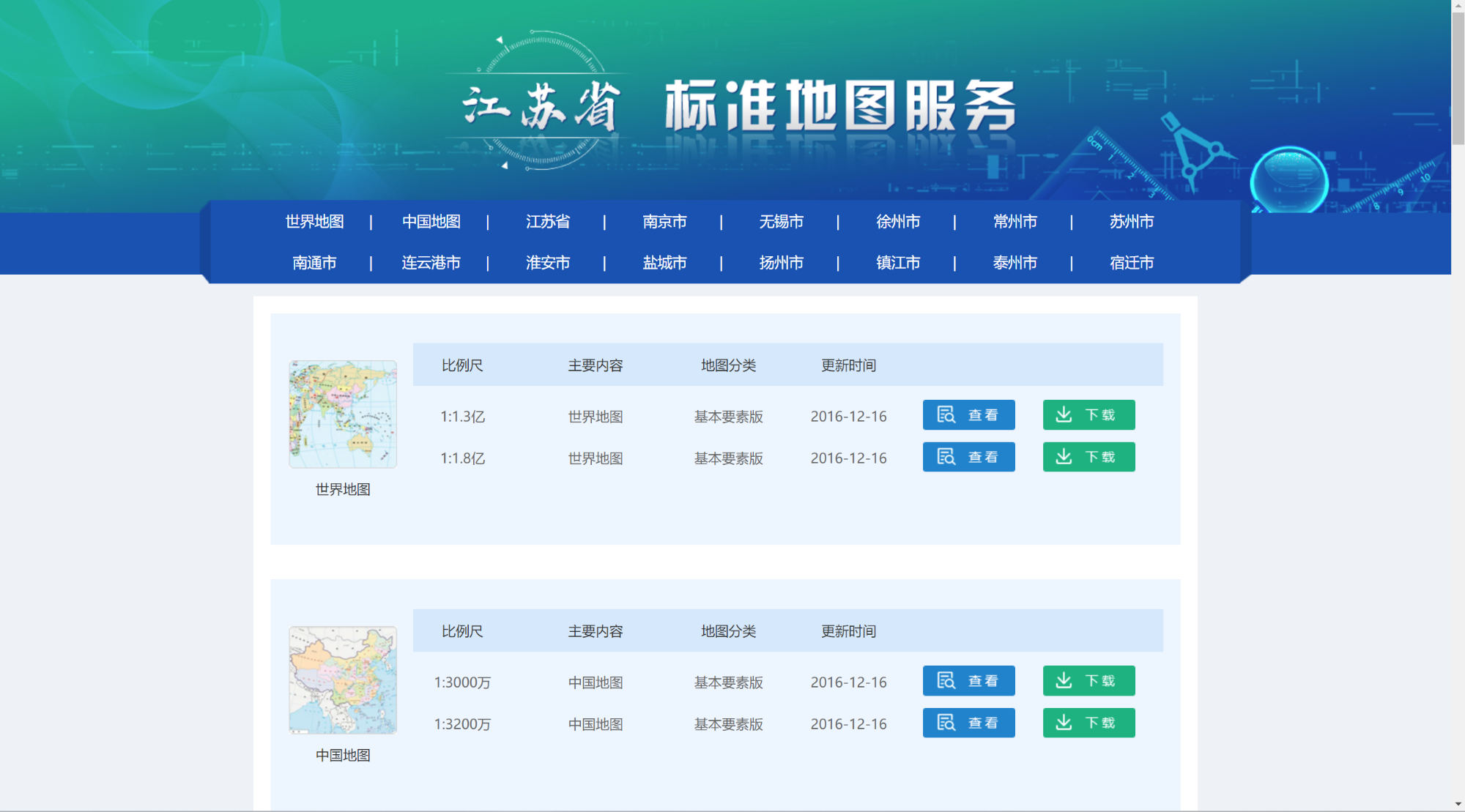The image size is (1465, 812).
Task: Open the China map thumbnail image
Action: tap(343, 680)
